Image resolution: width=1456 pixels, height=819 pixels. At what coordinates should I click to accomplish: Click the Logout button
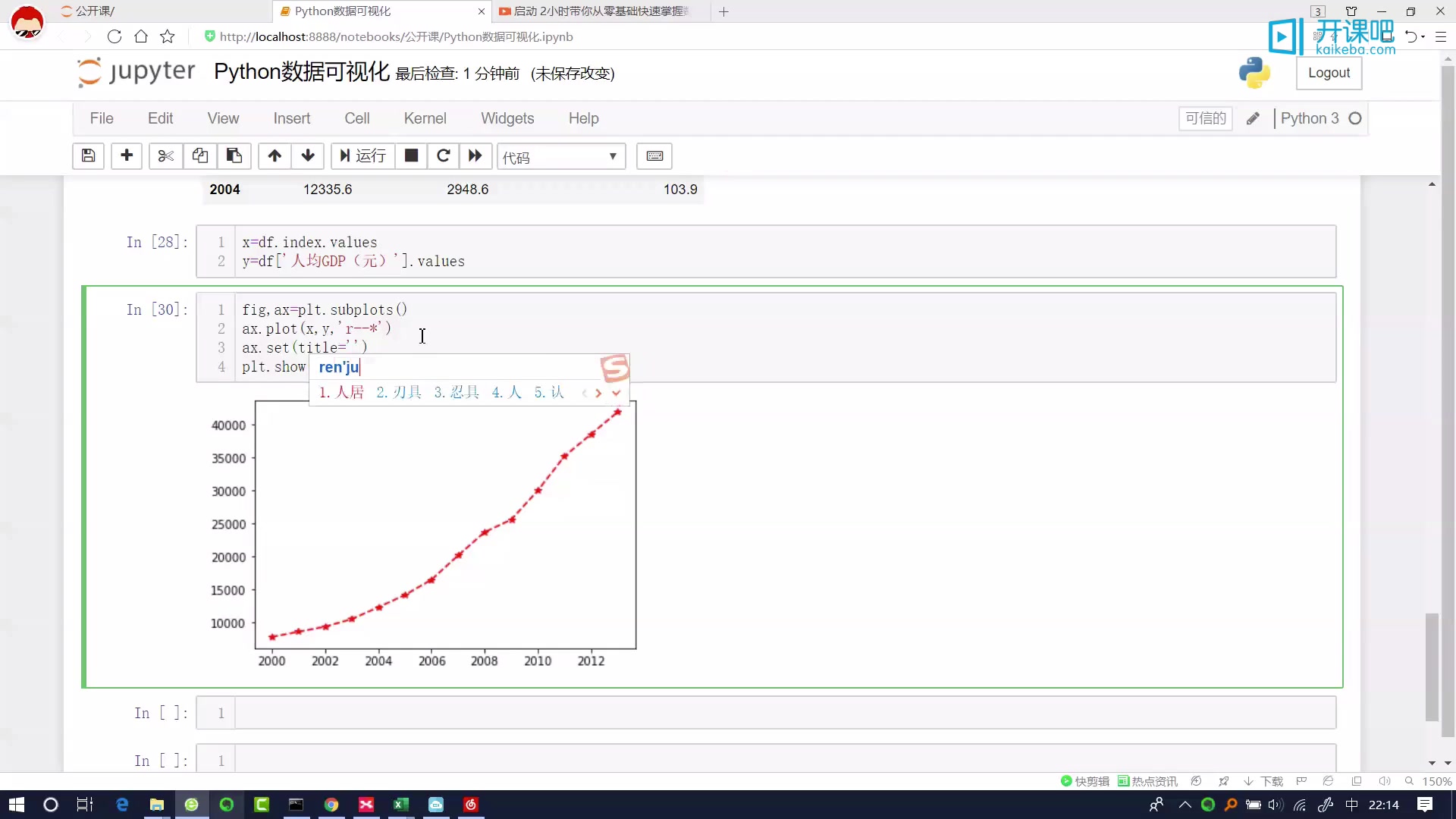1329,73
